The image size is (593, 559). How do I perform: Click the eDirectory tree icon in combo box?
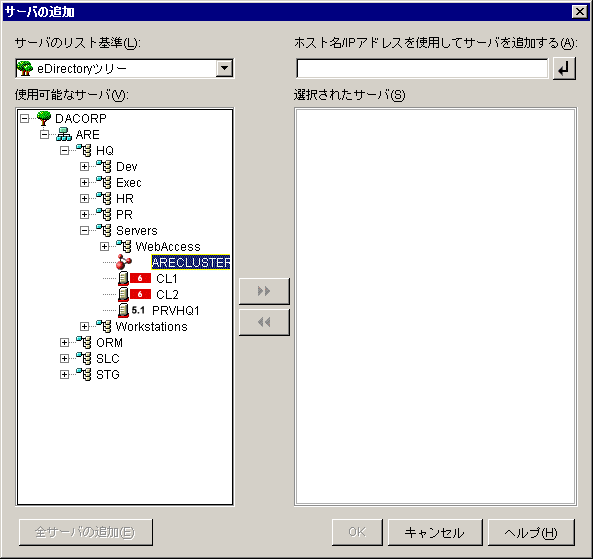(25, 68)
